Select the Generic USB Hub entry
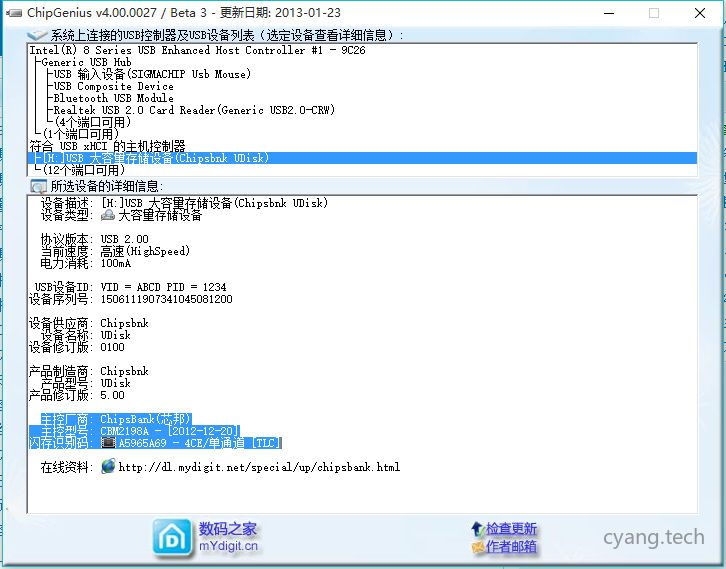 [x=86, y=62]
